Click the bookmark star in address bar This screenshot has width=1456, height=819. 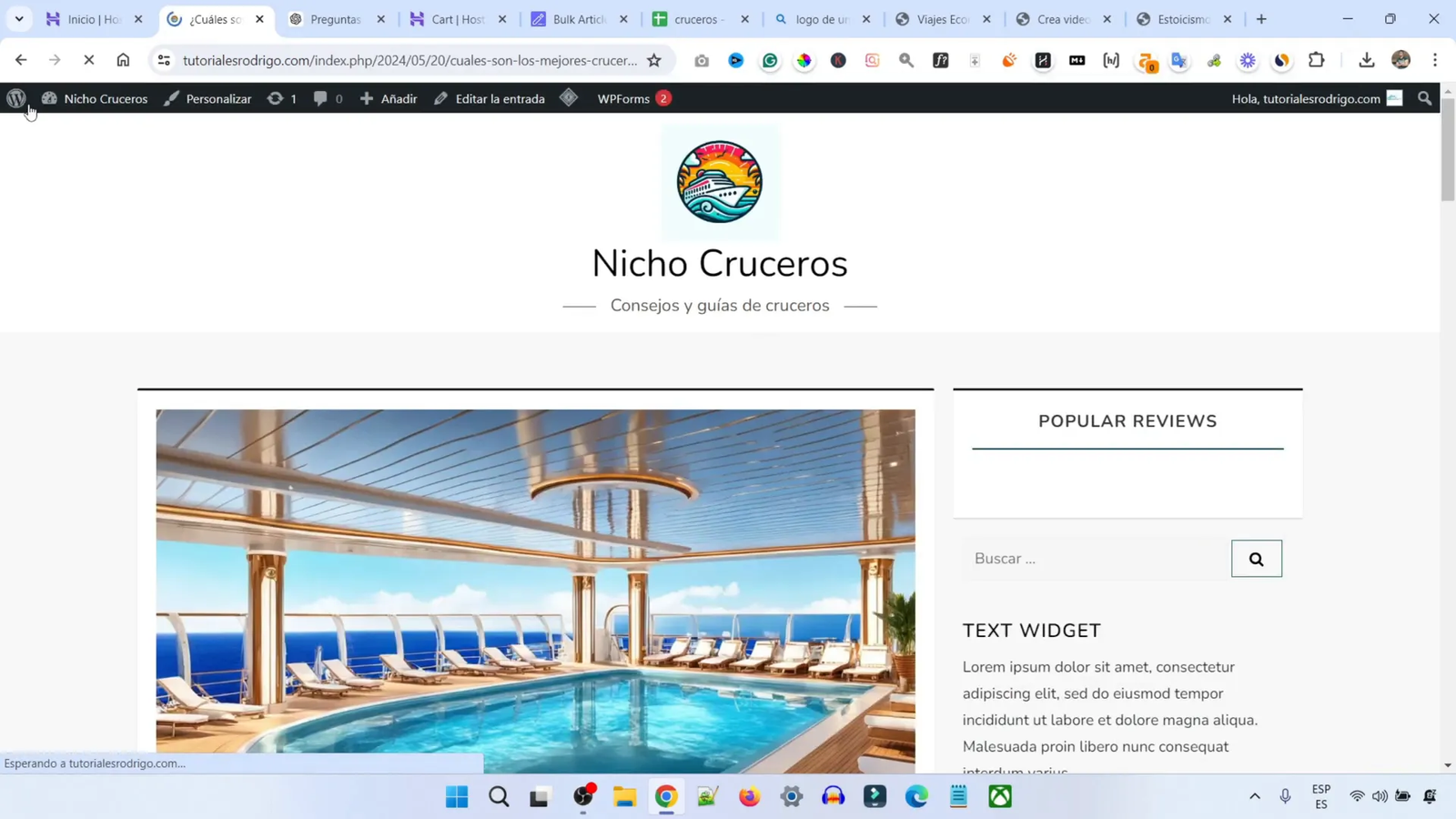coord(653,60)
